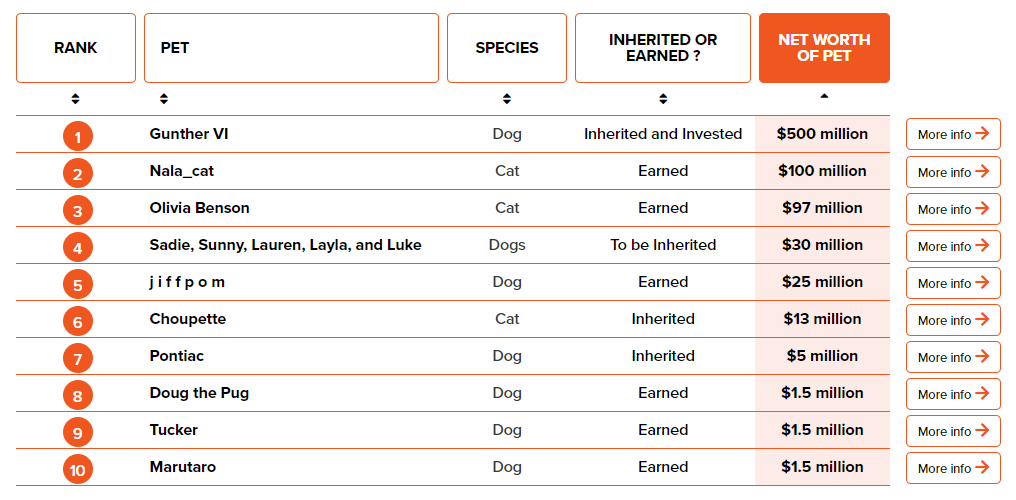This screenshot has height=500, width=1016.
Task: Click the sort arrow under Net Worth
Action: [824, 96]
